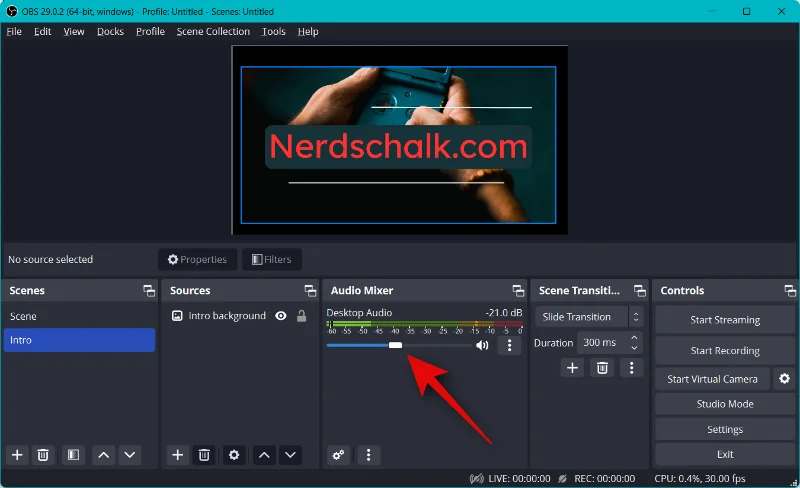Image resolution: width=800 pixels, height=488 pixels.
Task: Open the Slide Transition dropdown
Action: click(x=589, y=317)
